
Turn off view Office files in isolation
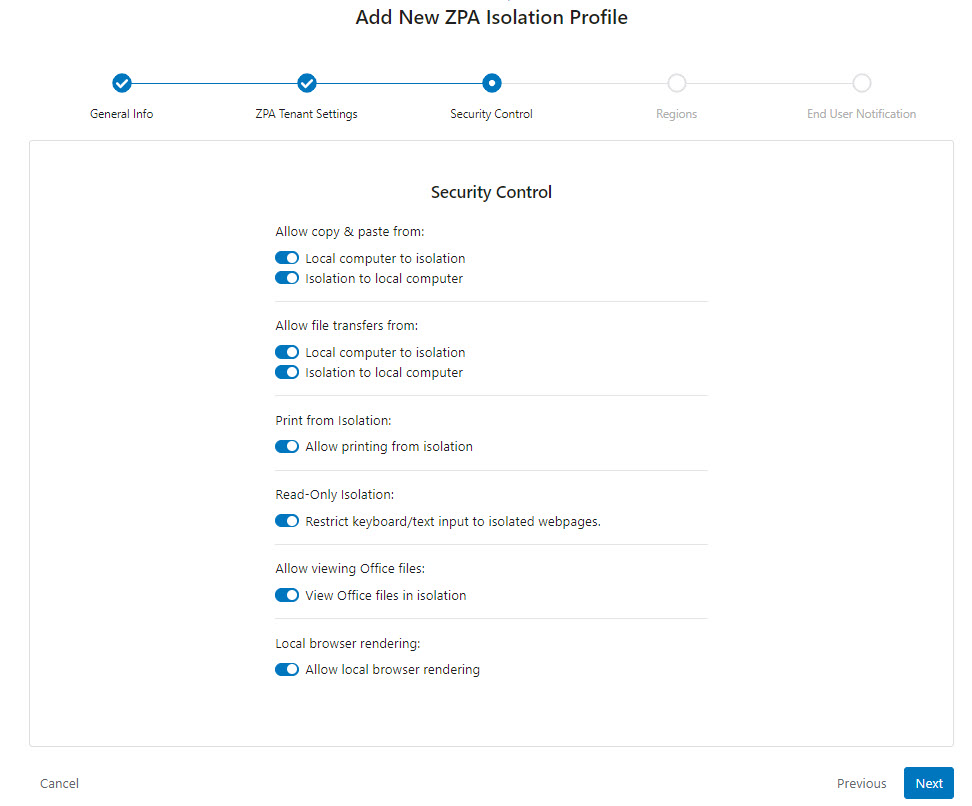point(287,594)
